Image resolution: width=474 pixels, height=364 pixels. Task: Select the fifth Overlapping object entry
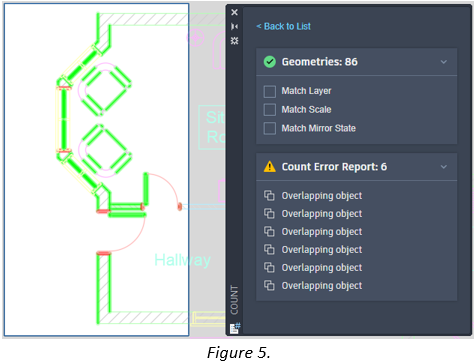[x=313, y=268]
